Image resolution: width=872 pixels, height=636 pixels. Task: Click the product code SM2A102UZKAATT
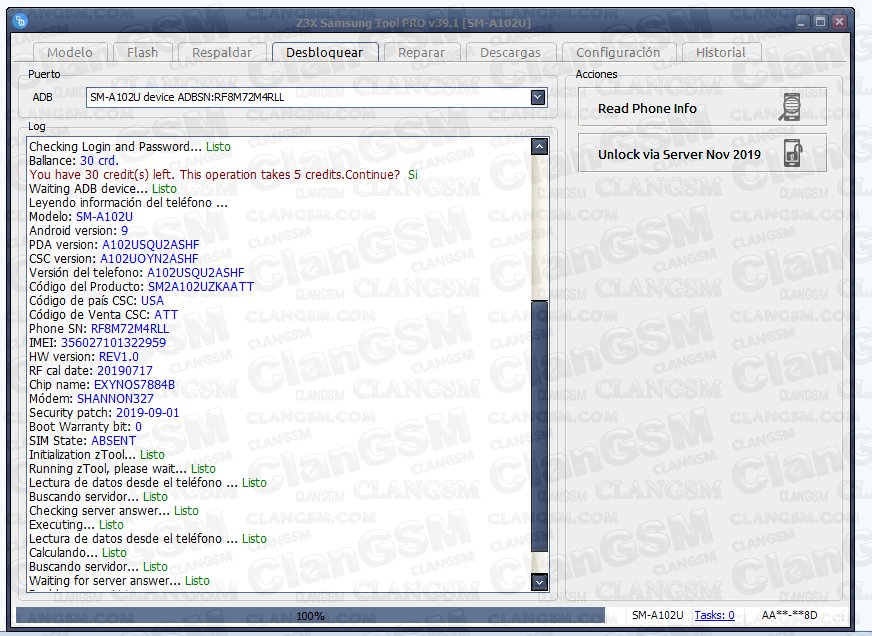click(201, 286)
